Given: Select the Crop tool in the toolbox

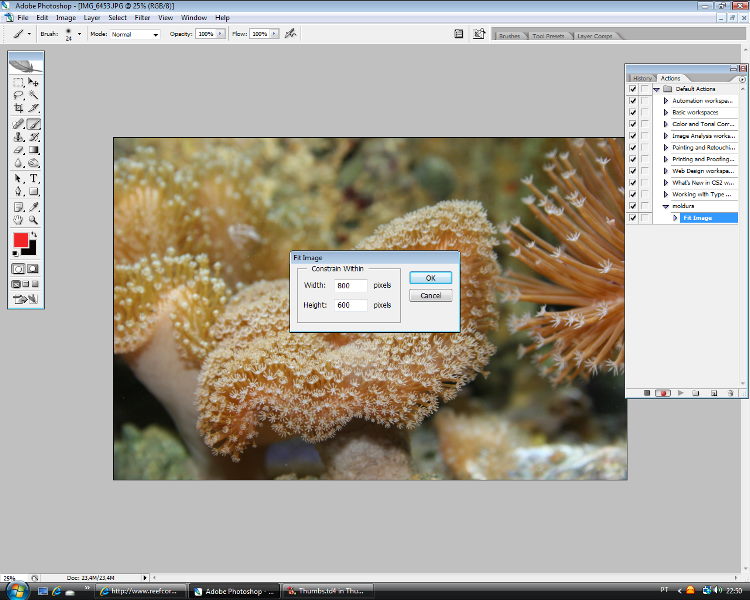Looking at the screenshot, I should 19,108.
